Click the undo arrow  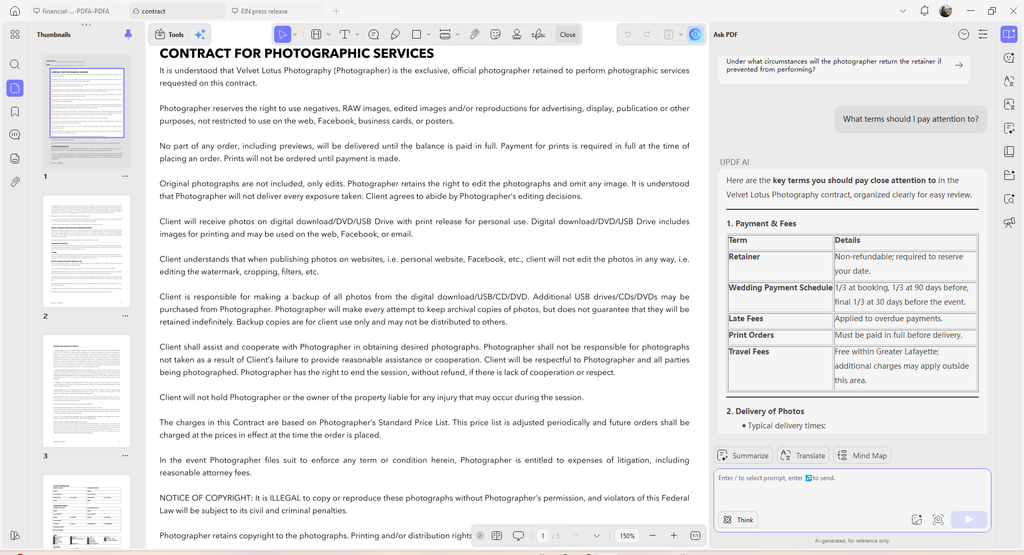628,35
